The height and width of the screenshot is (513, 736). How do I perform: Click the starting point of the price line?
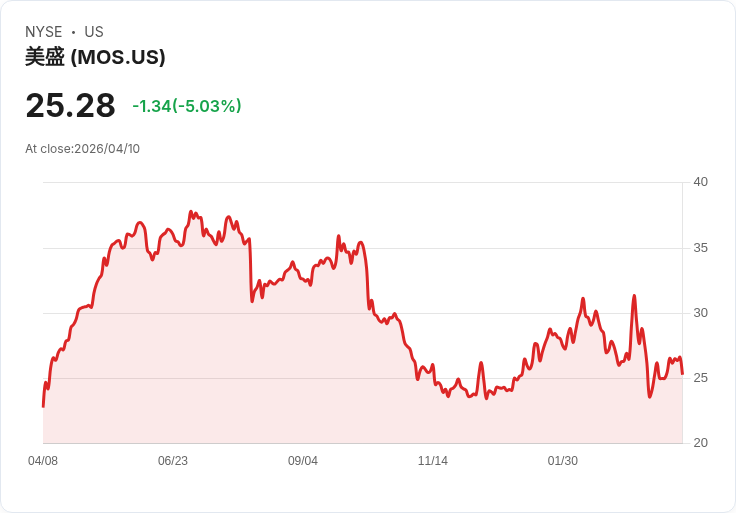click(x=43, y=406)
